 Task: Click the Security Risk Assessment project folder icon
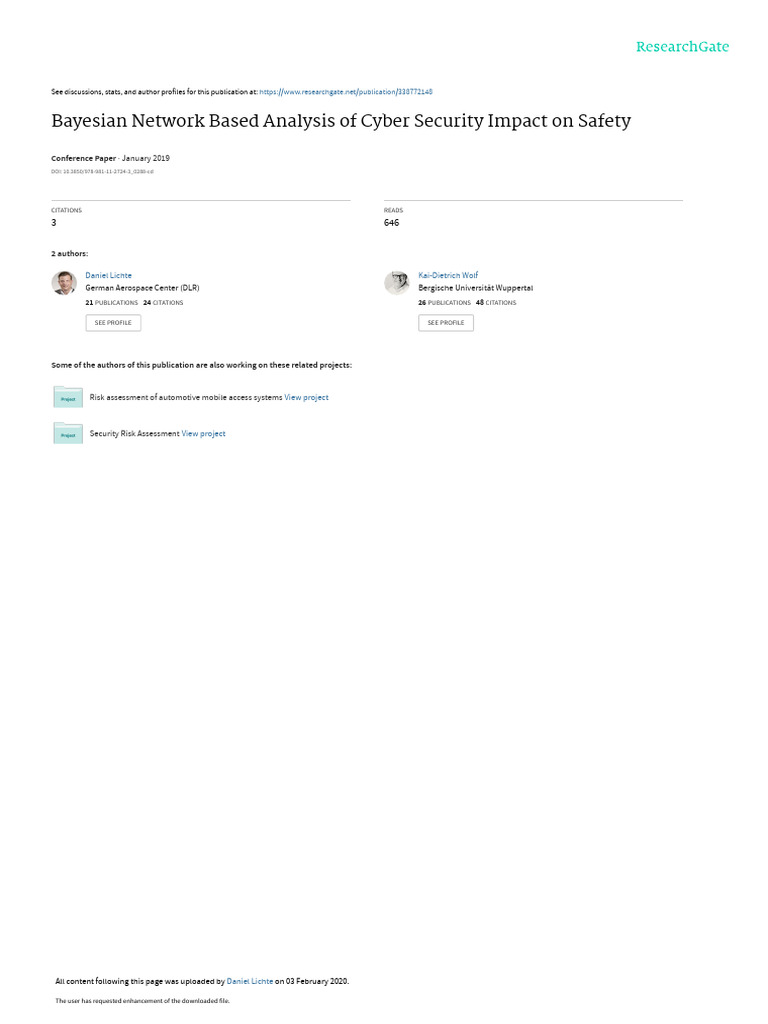click(x=68, y=433)
